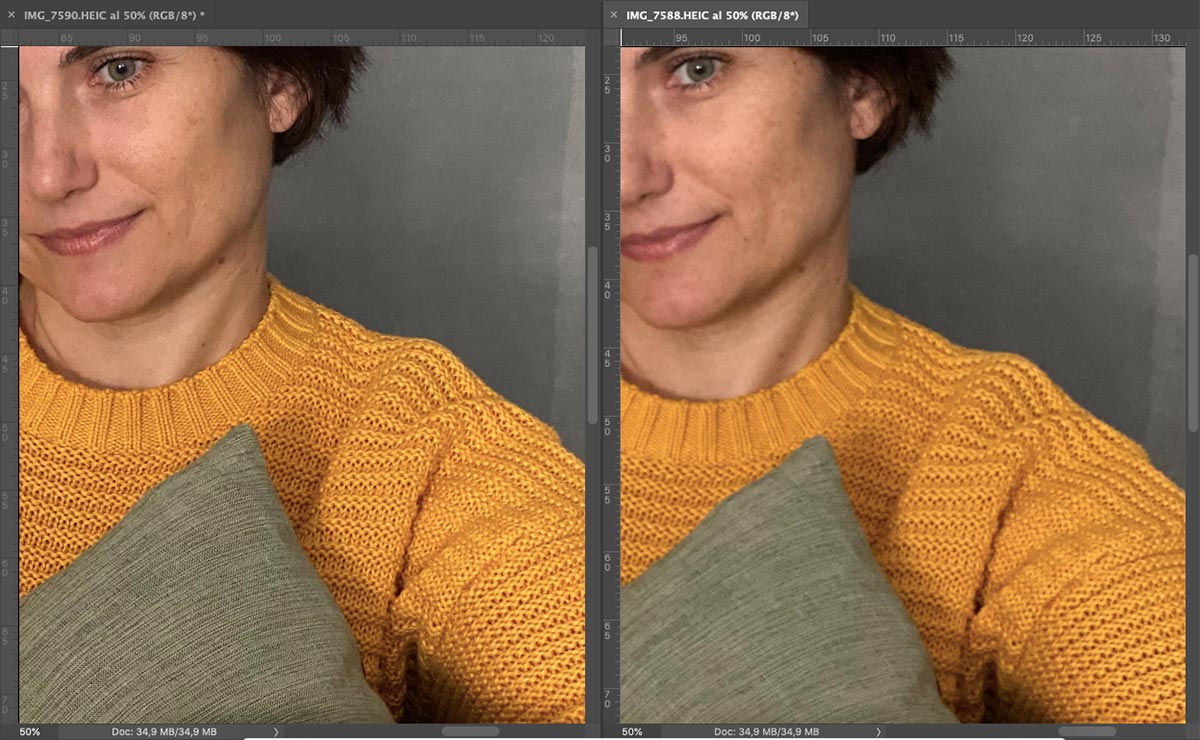Click vertical scrollbar thumb of left document
The width and height of the screenshot is (1200, 740).
[592, 335]
